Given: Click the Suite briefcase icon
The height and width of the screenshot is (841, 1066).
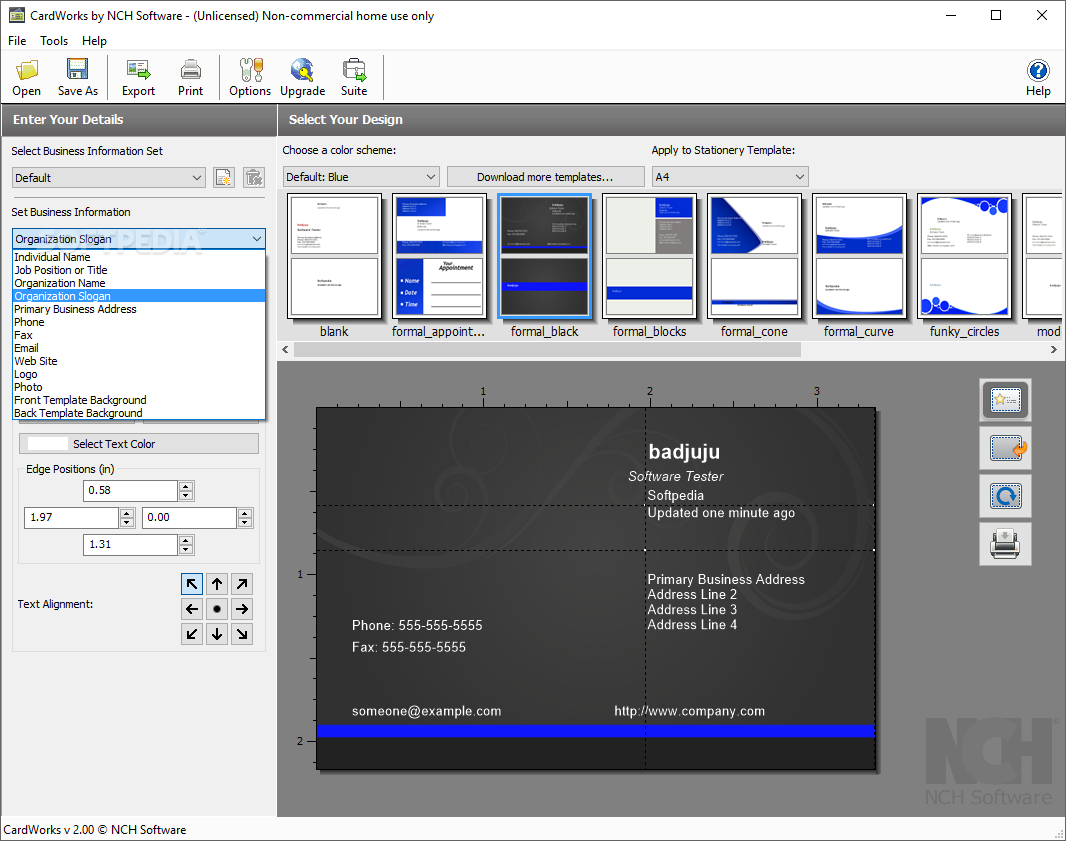Looking at the screenshot, I should 354,77.
